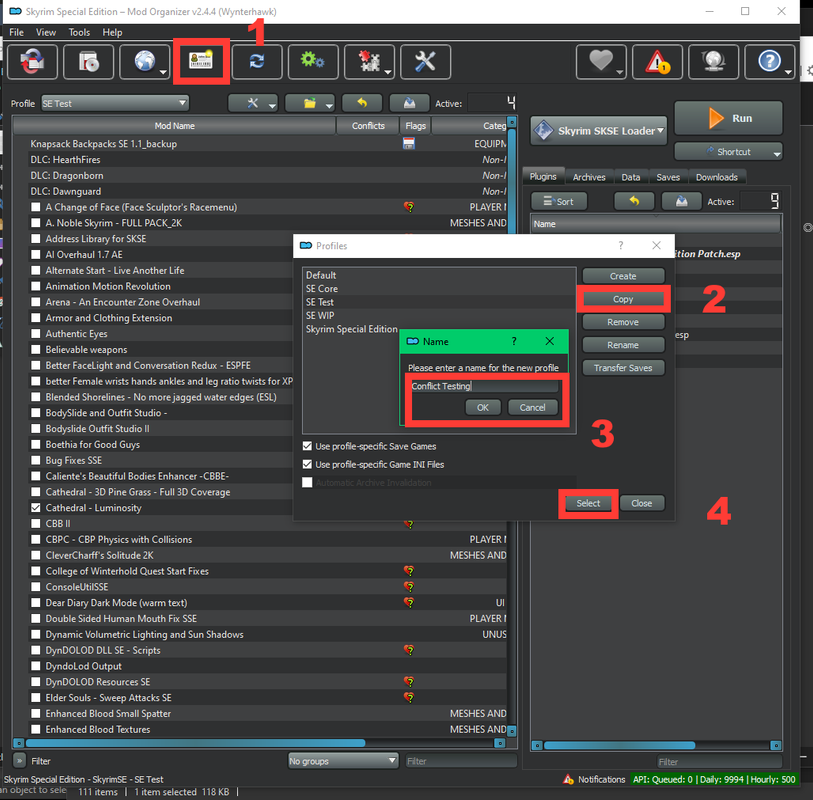Screen dimensions: 813x800
Task: Enable the Address Library for SKSE mod
Action: coord(36,238)
